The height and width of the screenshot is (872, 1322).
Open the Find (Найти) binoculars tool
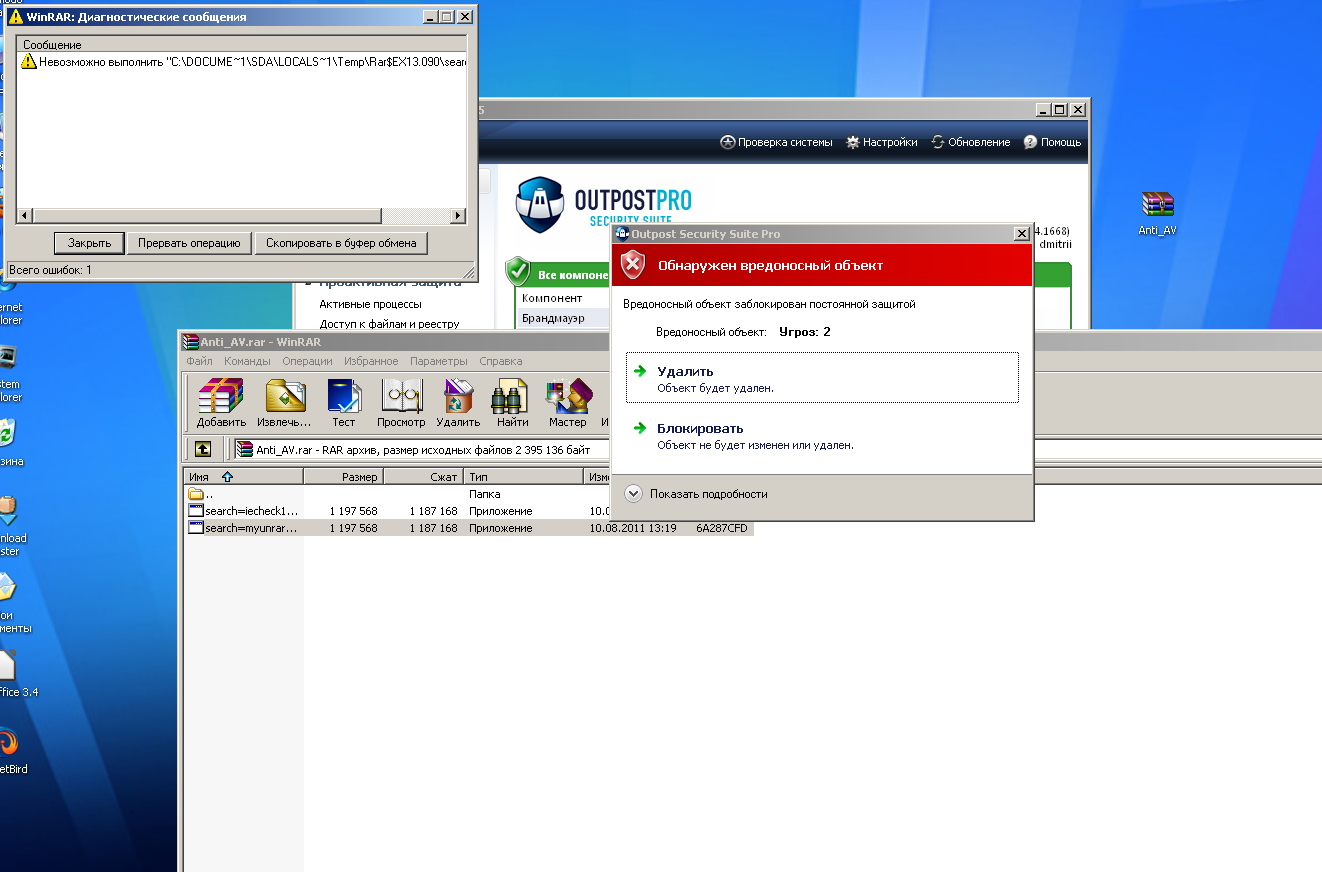click(512, 402)
